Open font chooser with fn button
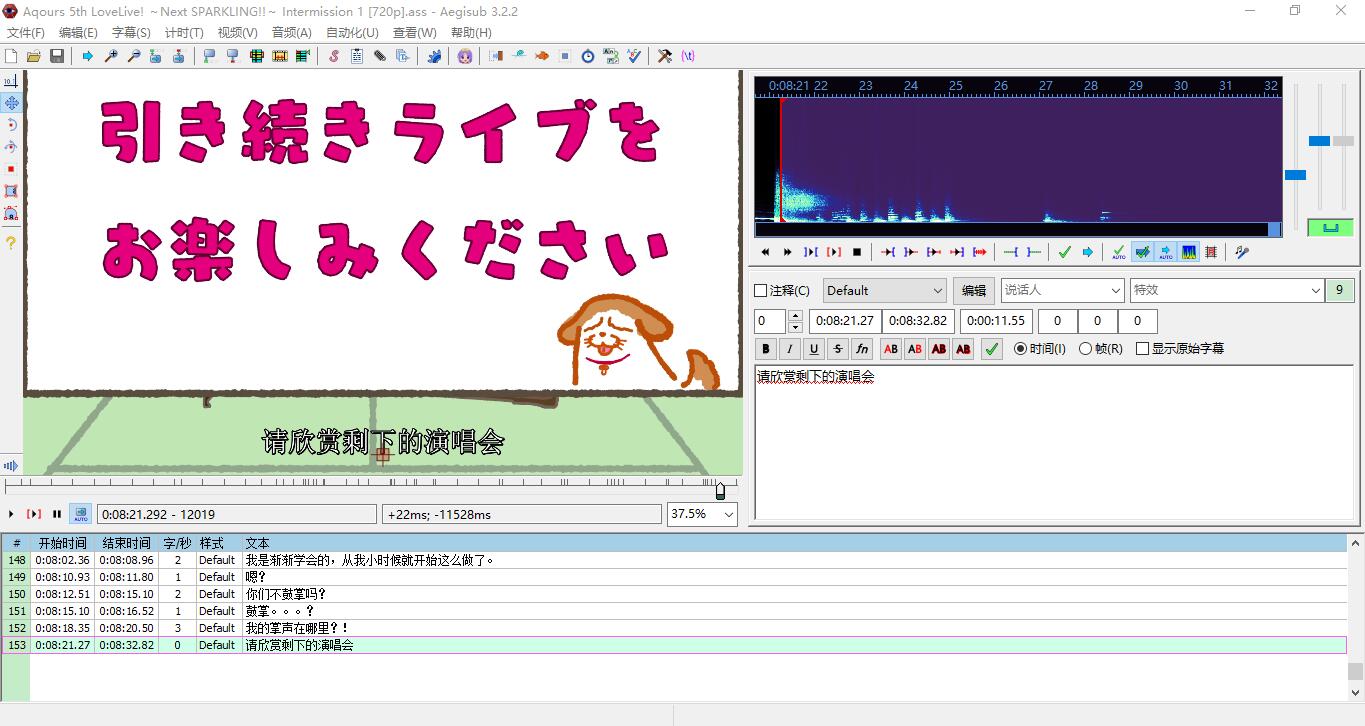Screen dimensions: 1365x726 [862, 349]
